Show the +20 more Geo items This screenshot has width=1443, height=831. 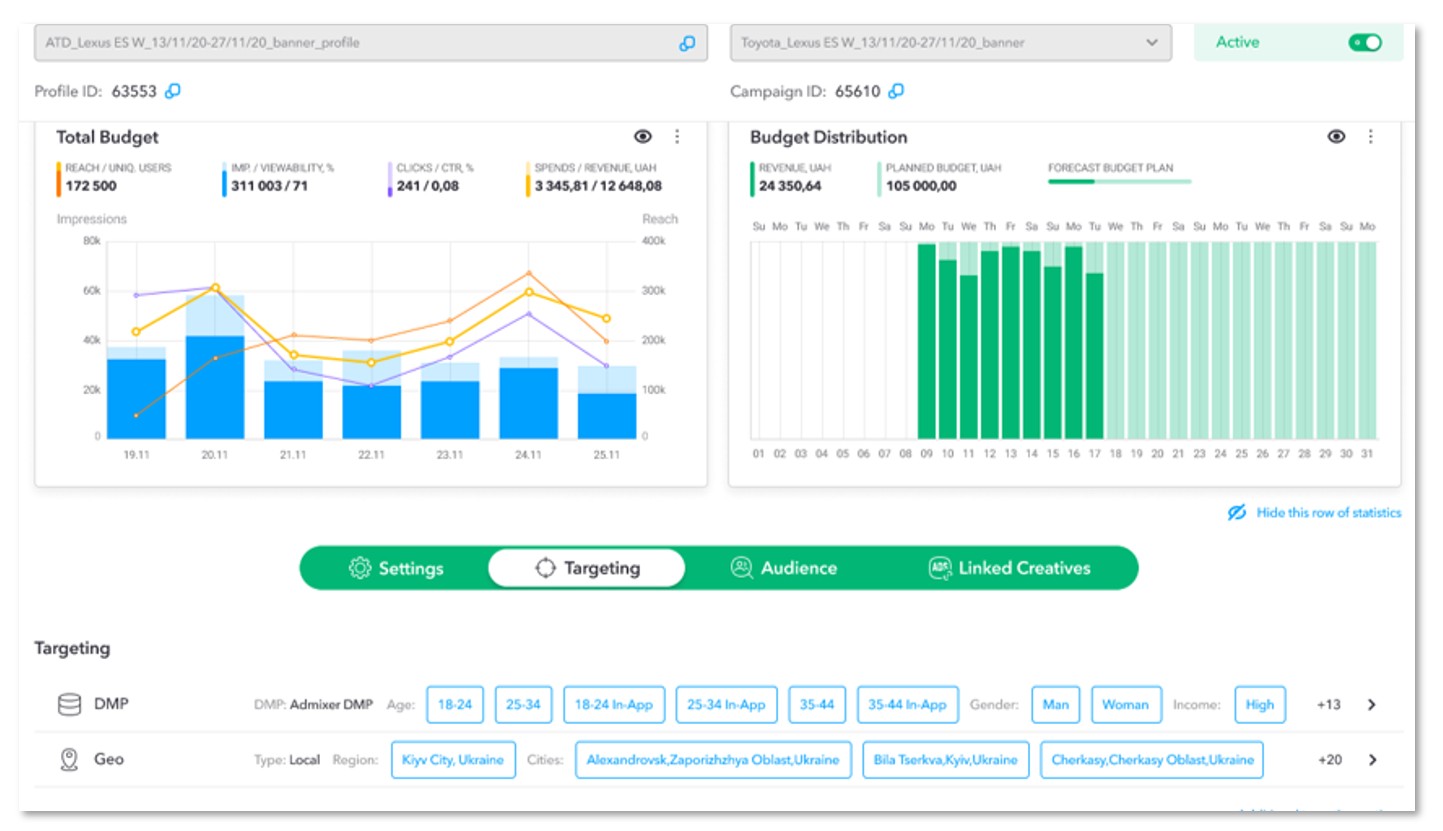coord(1329,760)
